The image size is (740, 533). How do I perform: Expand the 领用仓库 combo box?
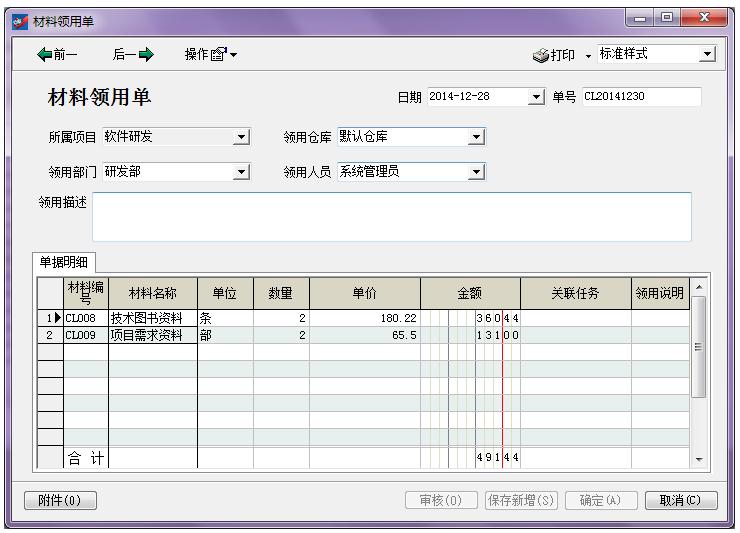(476, 137)
